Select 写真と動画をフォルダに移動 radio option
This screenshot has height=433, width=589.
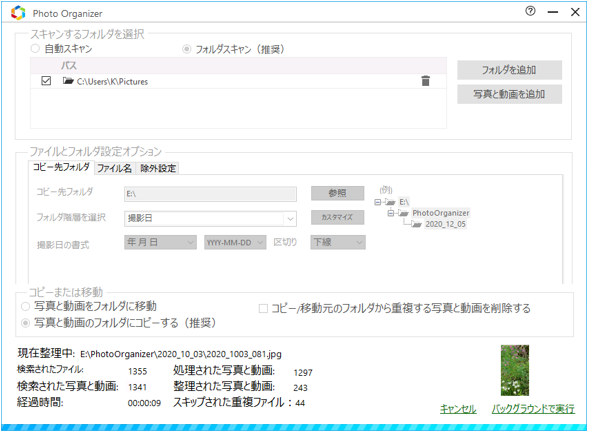25,306
